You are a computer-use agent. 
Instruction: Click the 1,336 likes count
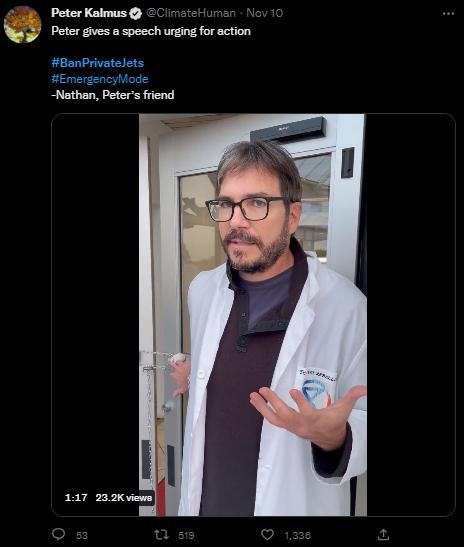pos(297,535)
